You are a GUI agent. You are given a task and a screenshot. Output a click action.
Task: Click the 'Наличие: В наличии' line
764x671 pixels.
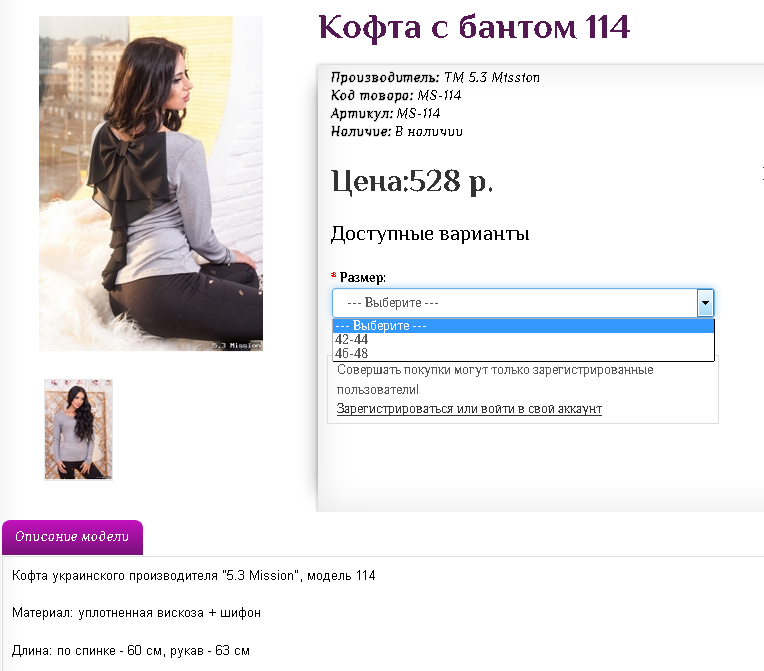[397, 132]
